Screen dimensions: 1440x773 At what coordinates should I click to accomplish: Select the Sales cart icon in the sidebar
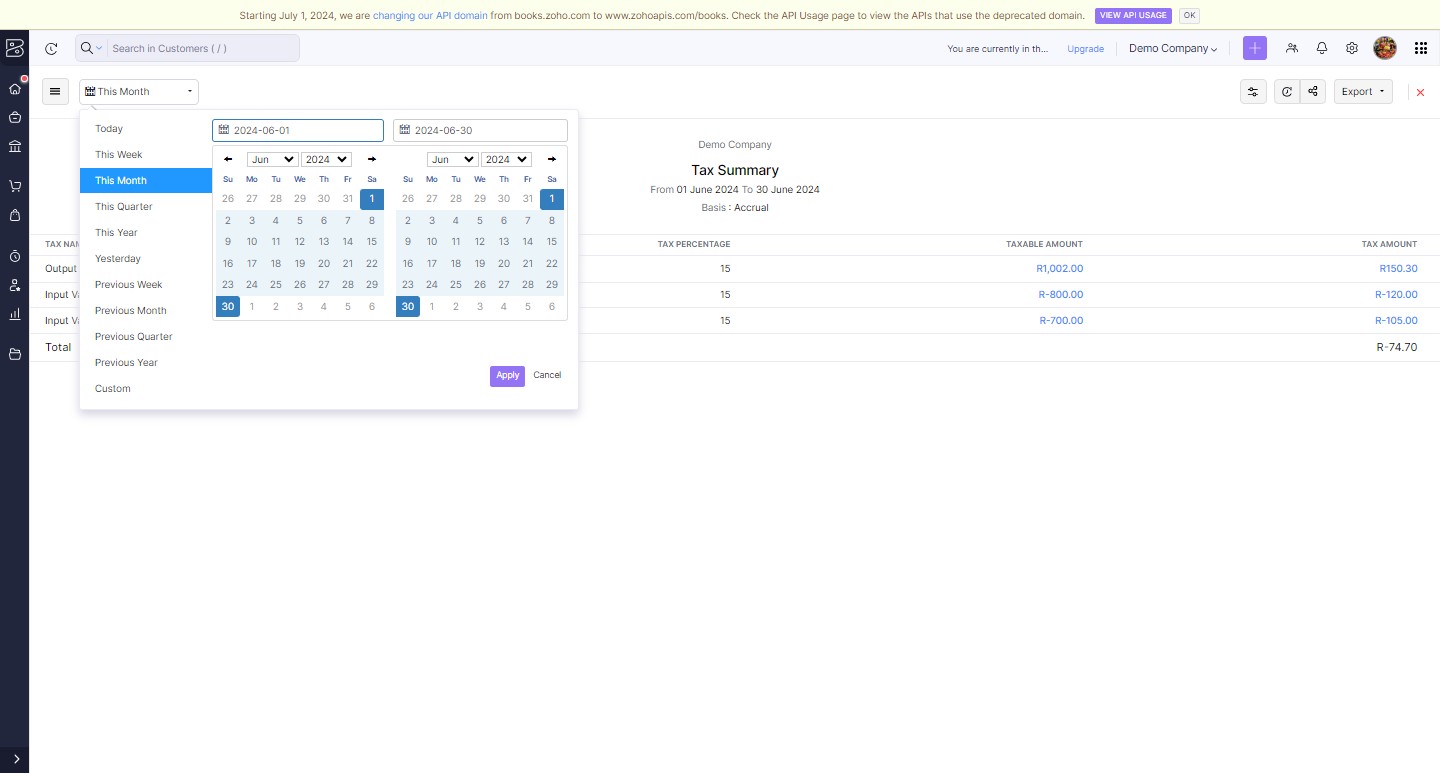(15, 185)
